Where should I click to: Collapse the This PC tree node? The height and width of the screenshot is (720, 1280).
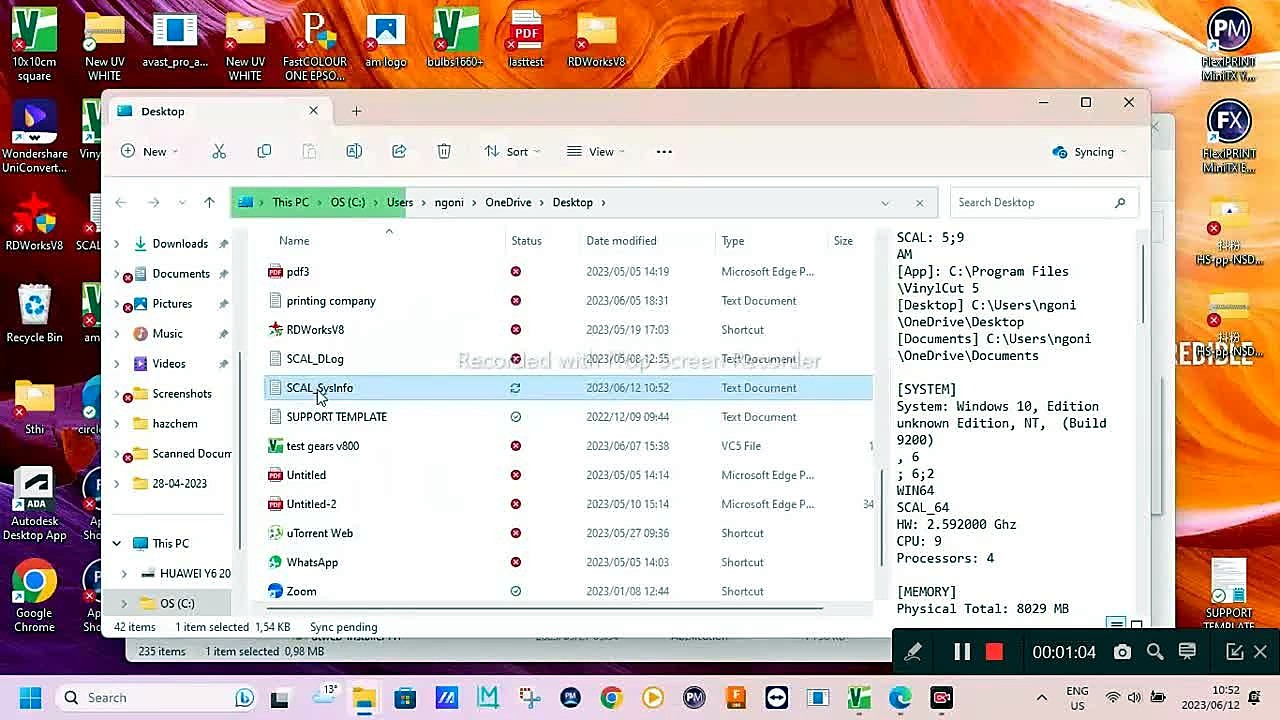coord(117,543)
